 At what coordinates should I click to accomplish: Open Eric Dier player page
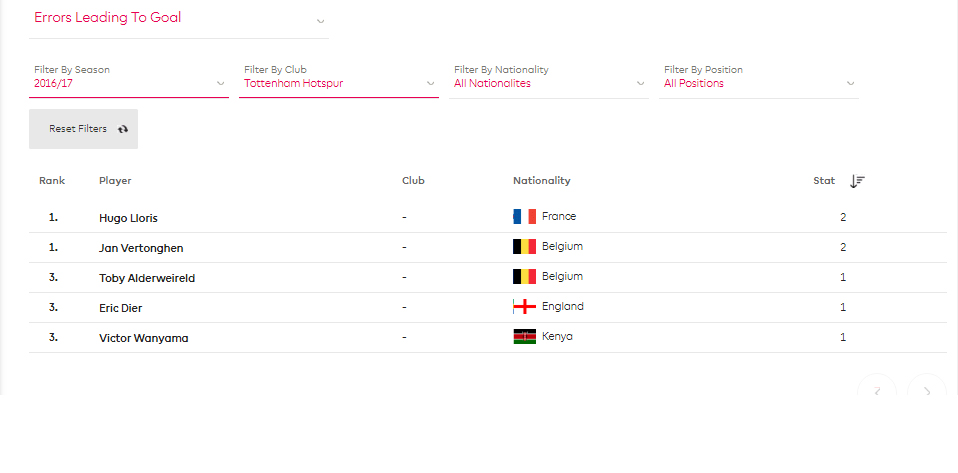click(120, 308)
